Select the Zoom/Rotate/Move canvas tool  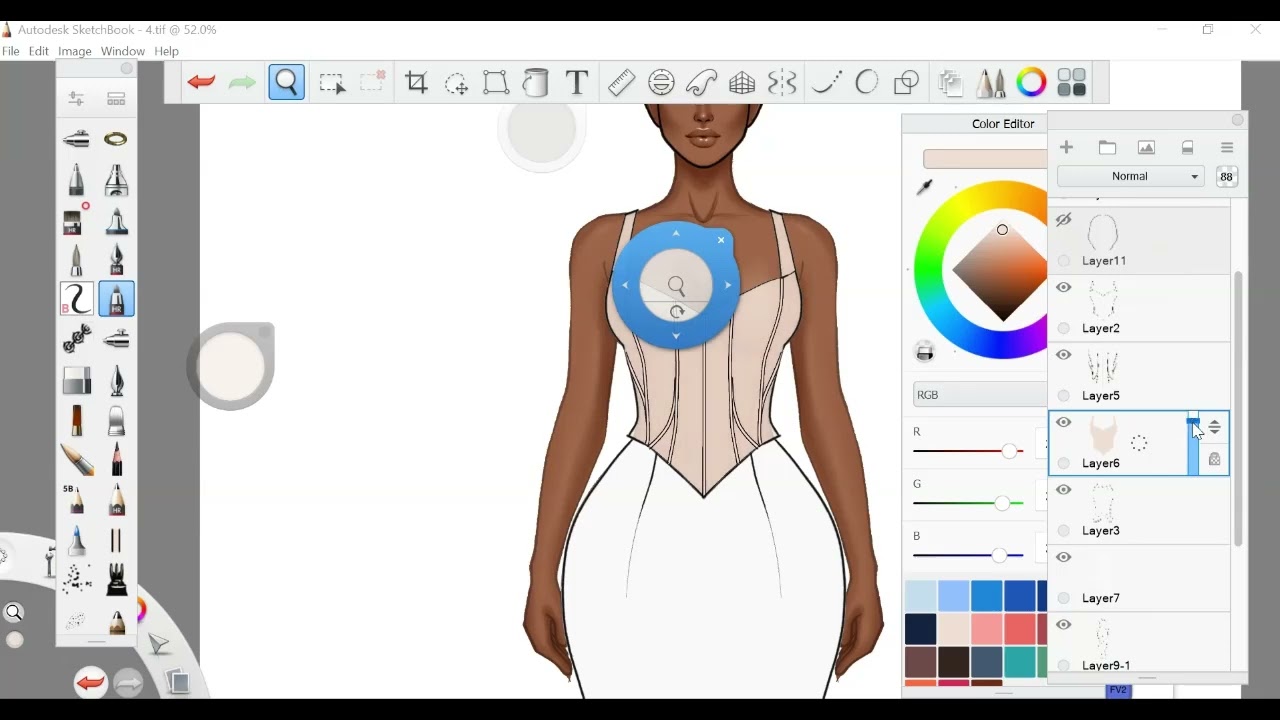[x=287, y=83]
